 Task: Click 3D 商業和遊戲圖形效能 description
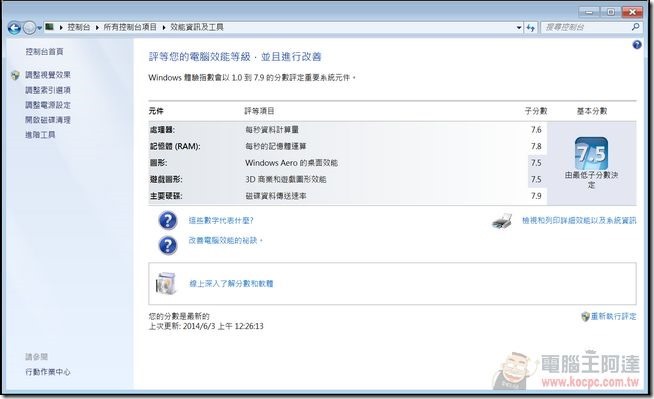coord(286,179)
